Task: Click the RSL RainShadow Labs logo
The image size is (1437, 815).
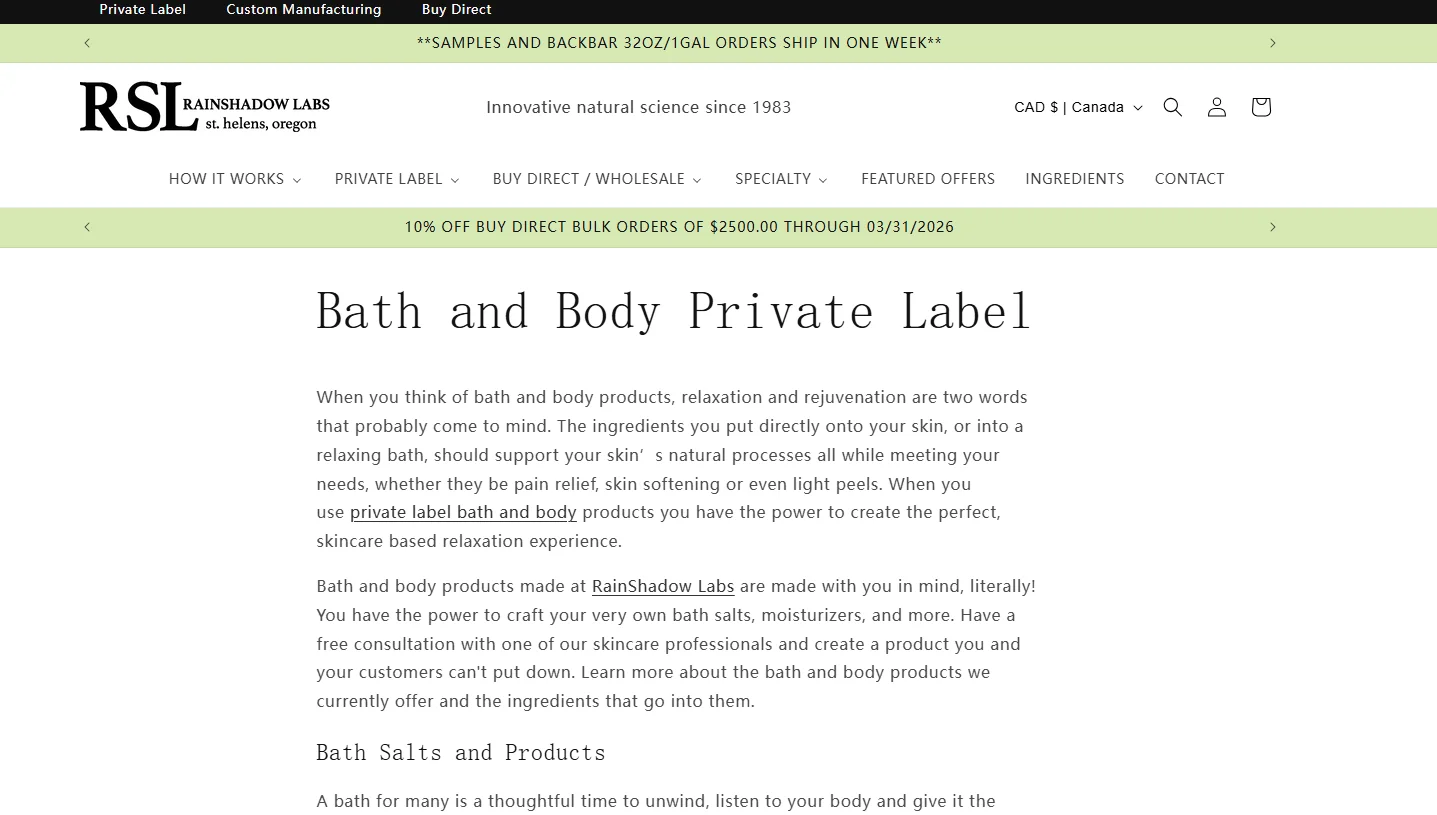Action: click(204, 106)
